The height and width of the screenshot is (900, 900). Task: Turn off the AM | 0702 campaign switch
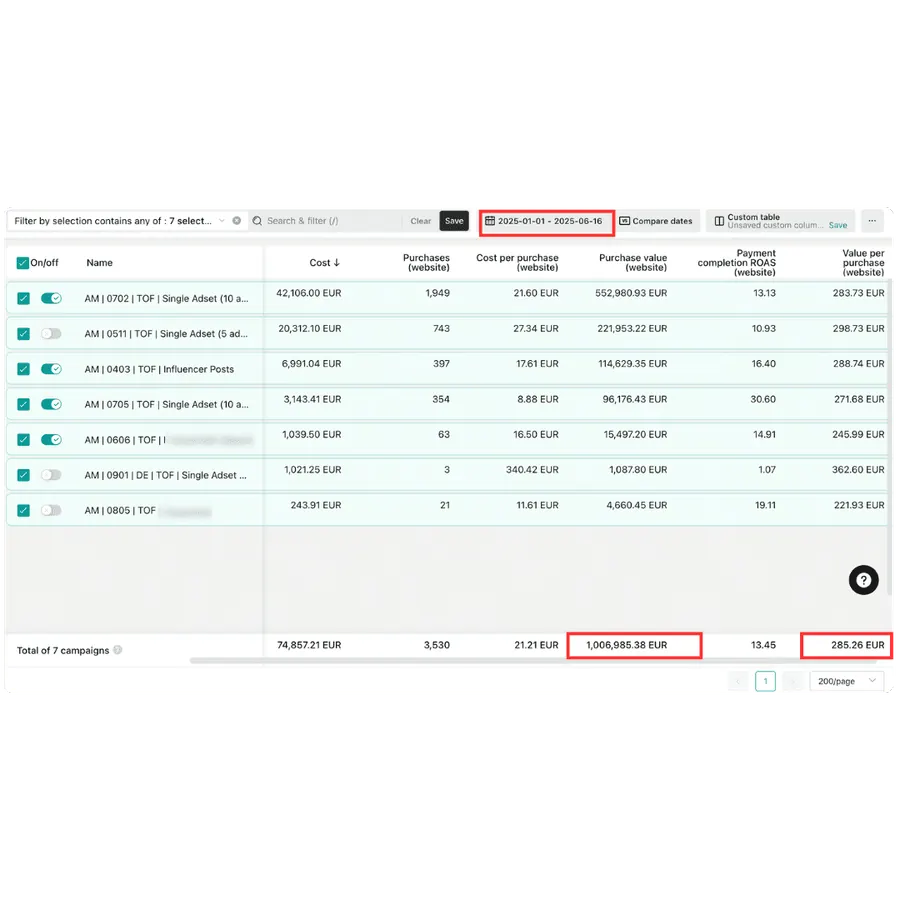pyautogui.click(x=51, y=298)
